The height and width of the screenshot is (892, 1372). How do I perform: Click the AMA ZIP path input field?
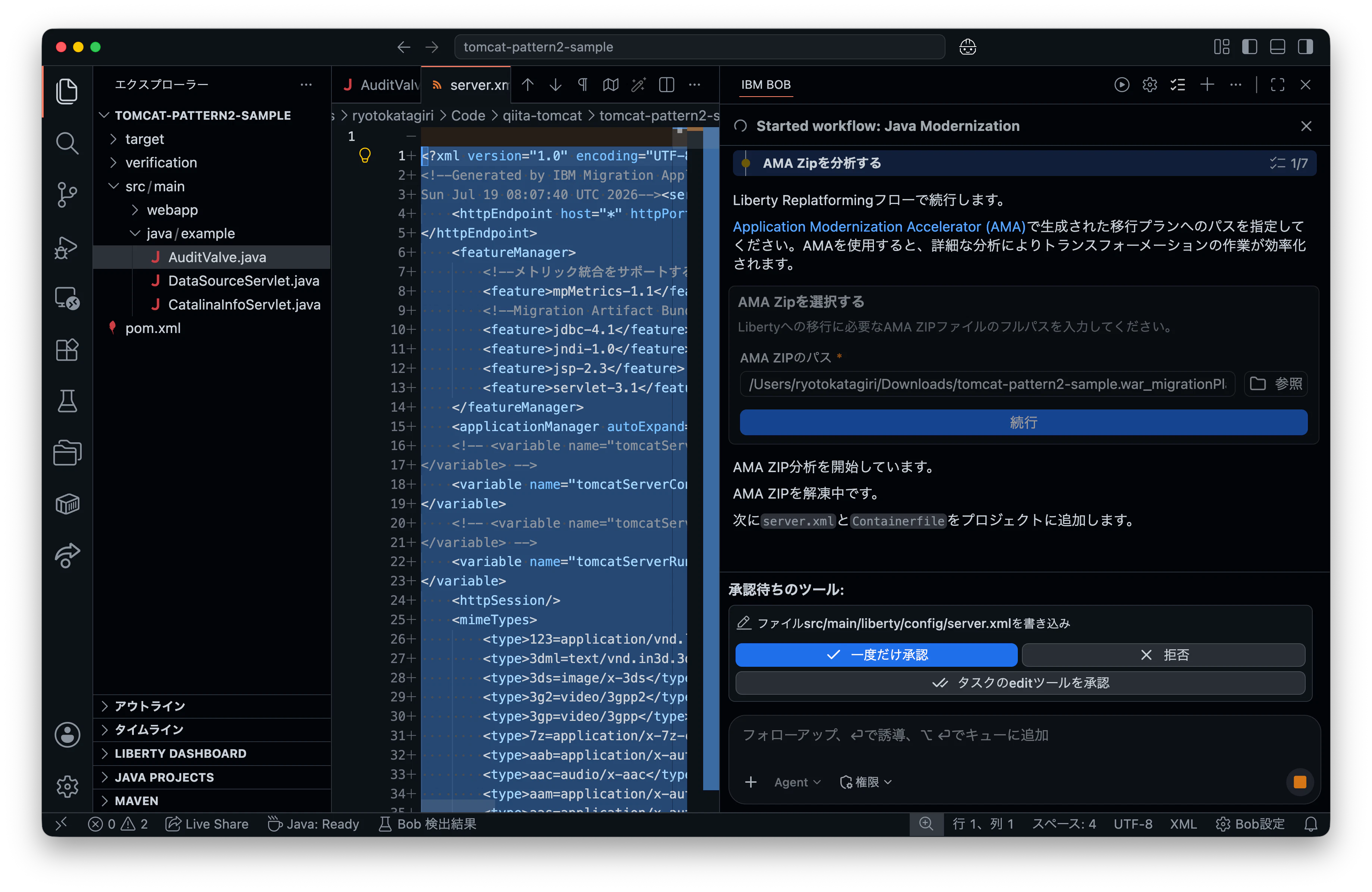pos(987,384)
